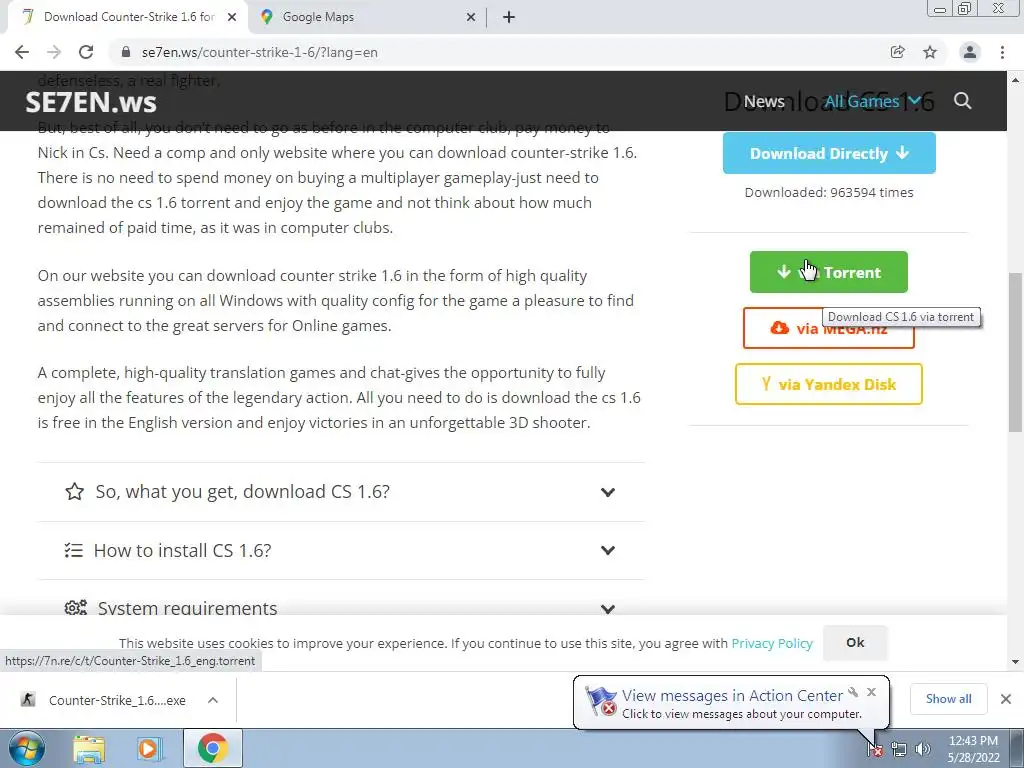Click chevron beside System requirements heading
This screenshot has height=768, width=1024.
(608, 609)
